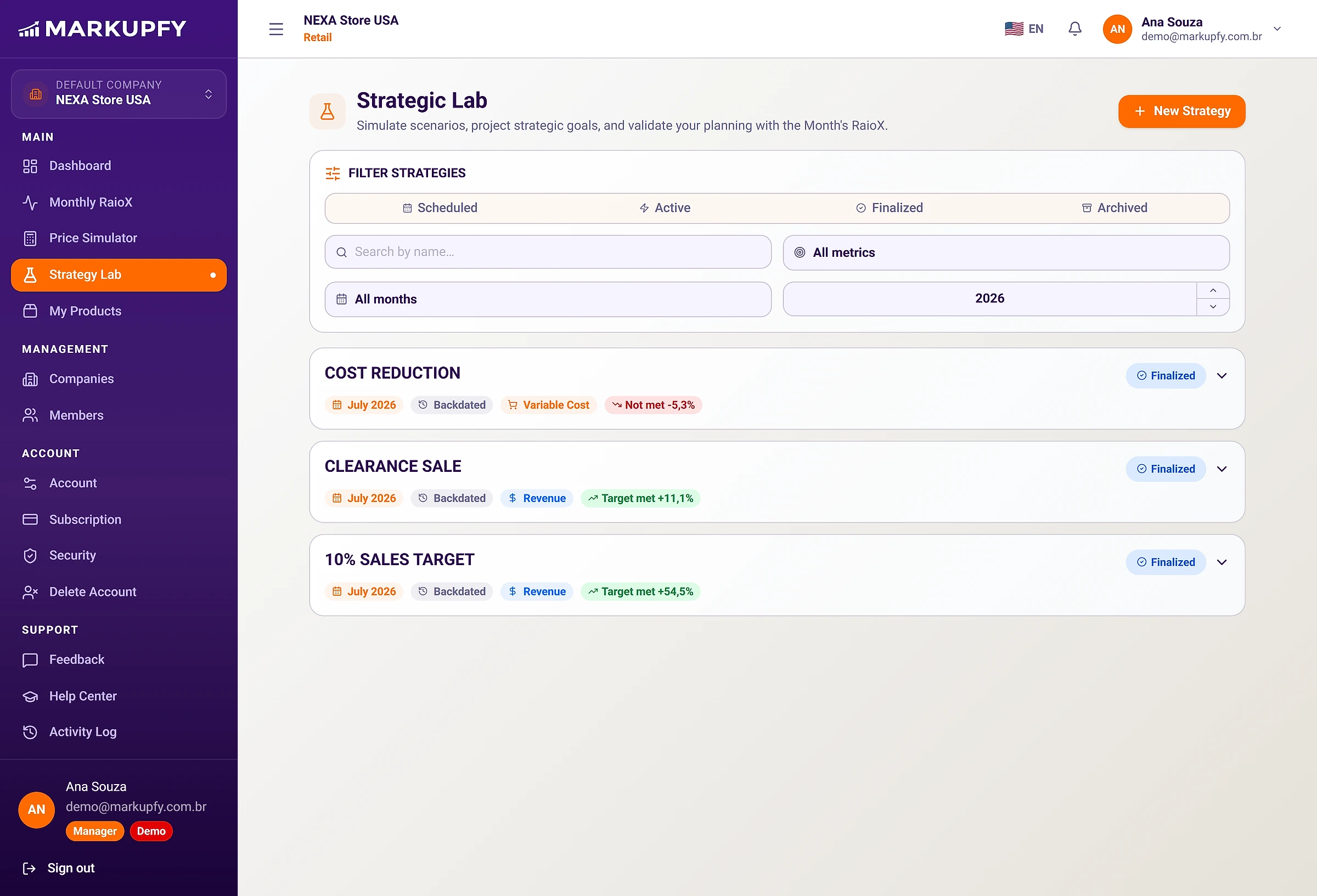Click the Companies building icon
Screen dimensions: 1317x896
coord(30,379)
